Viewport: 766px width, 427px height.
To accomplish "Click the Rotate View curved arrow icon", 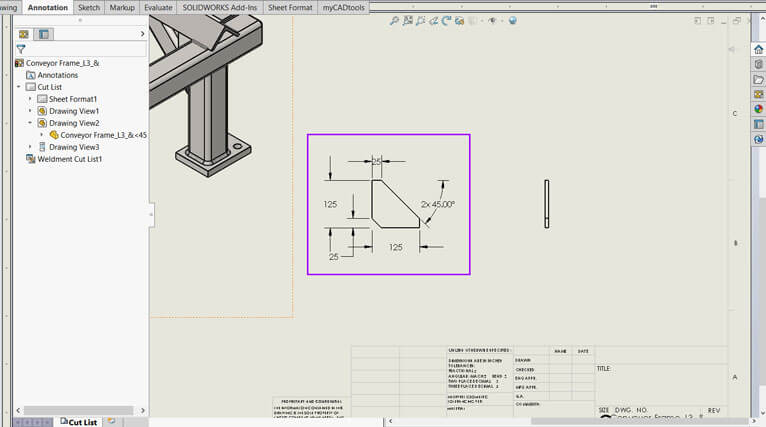I will pyautogui.click(x=446, y=21).
